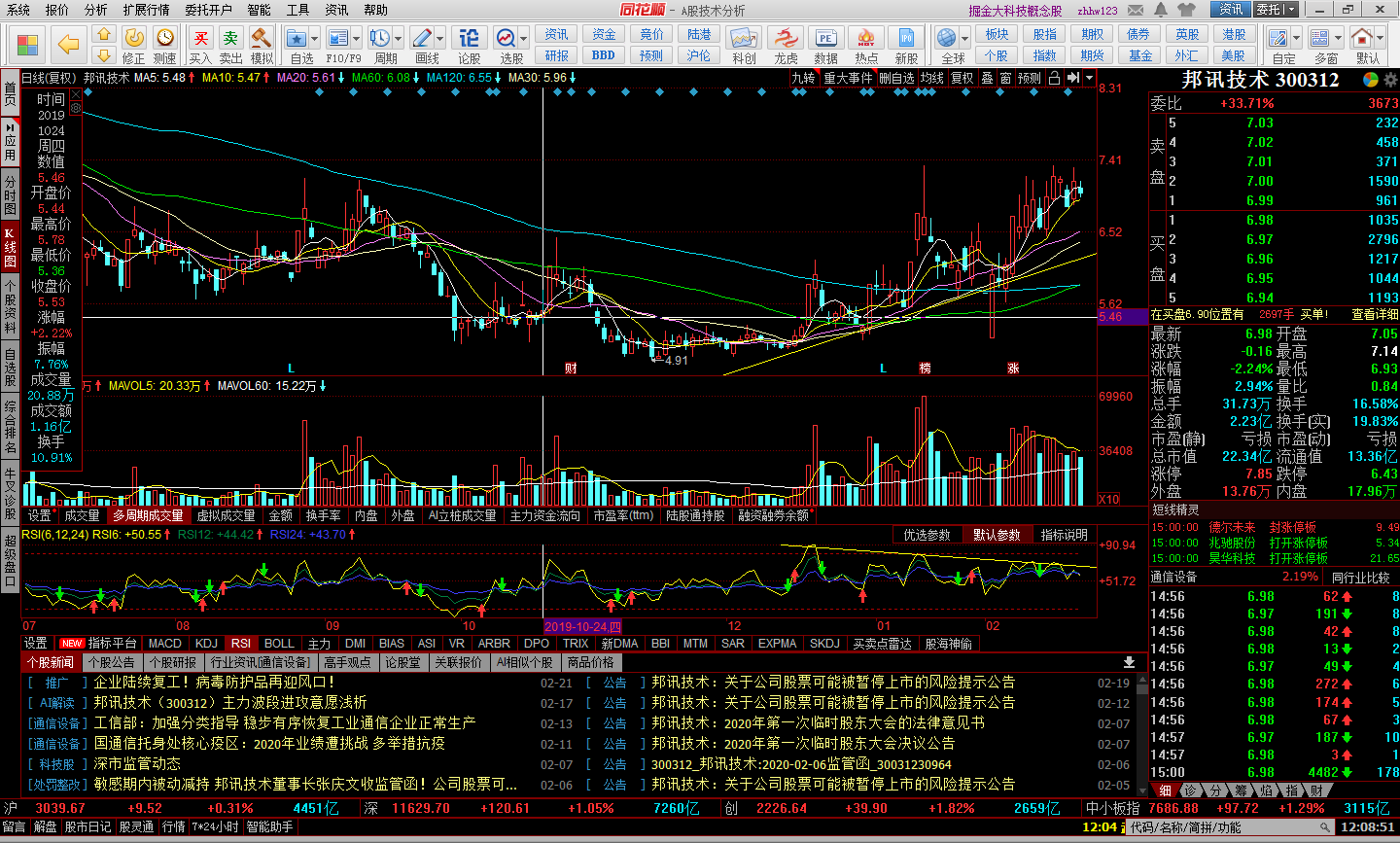Click the 修正 refresh icon
The width and height of the screenshot is (1400, 843).
[x=134, y=37]
